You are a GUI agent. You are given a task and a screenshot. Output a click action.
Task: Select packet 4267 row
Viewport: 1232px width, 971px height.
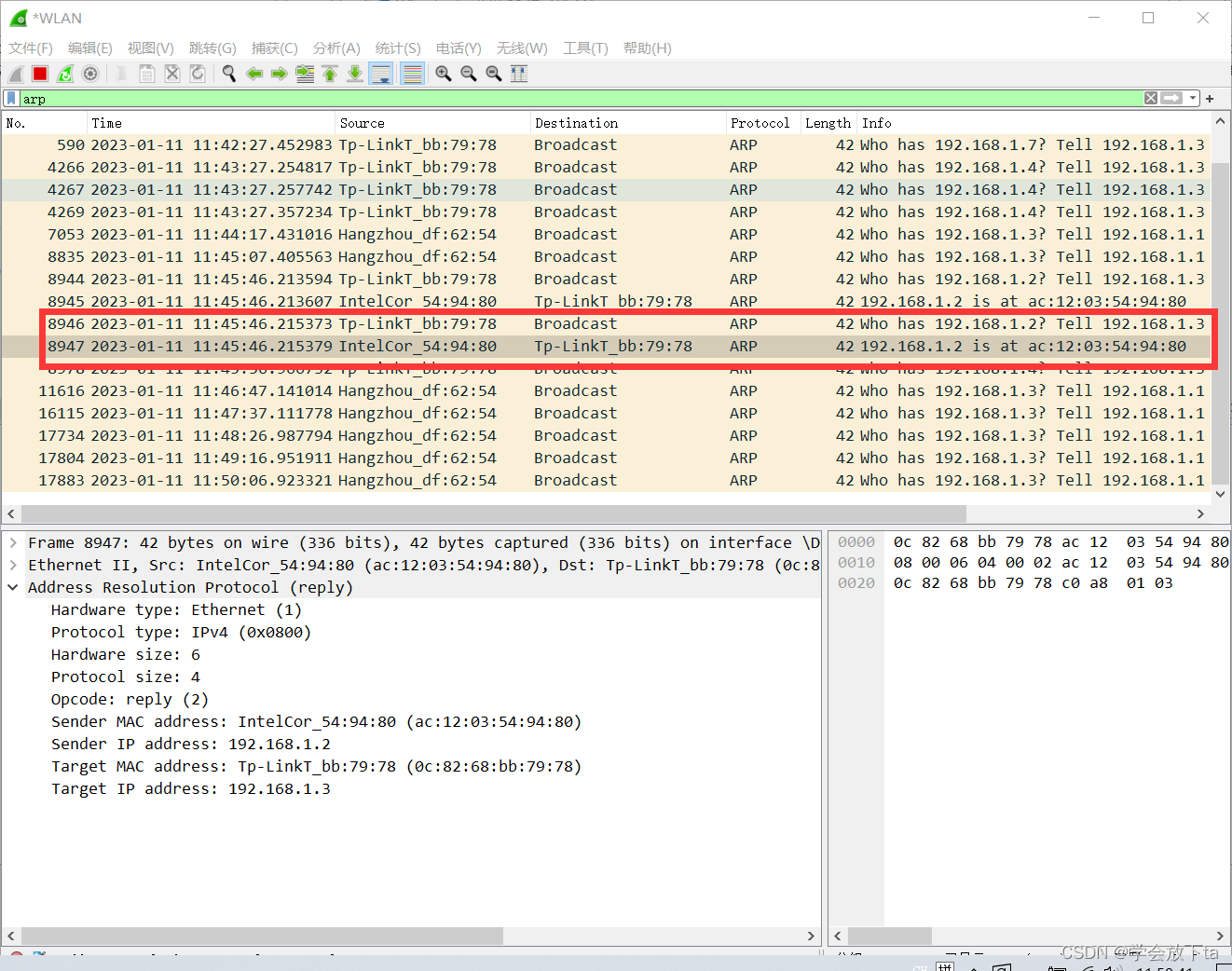[x=606, y=190]
